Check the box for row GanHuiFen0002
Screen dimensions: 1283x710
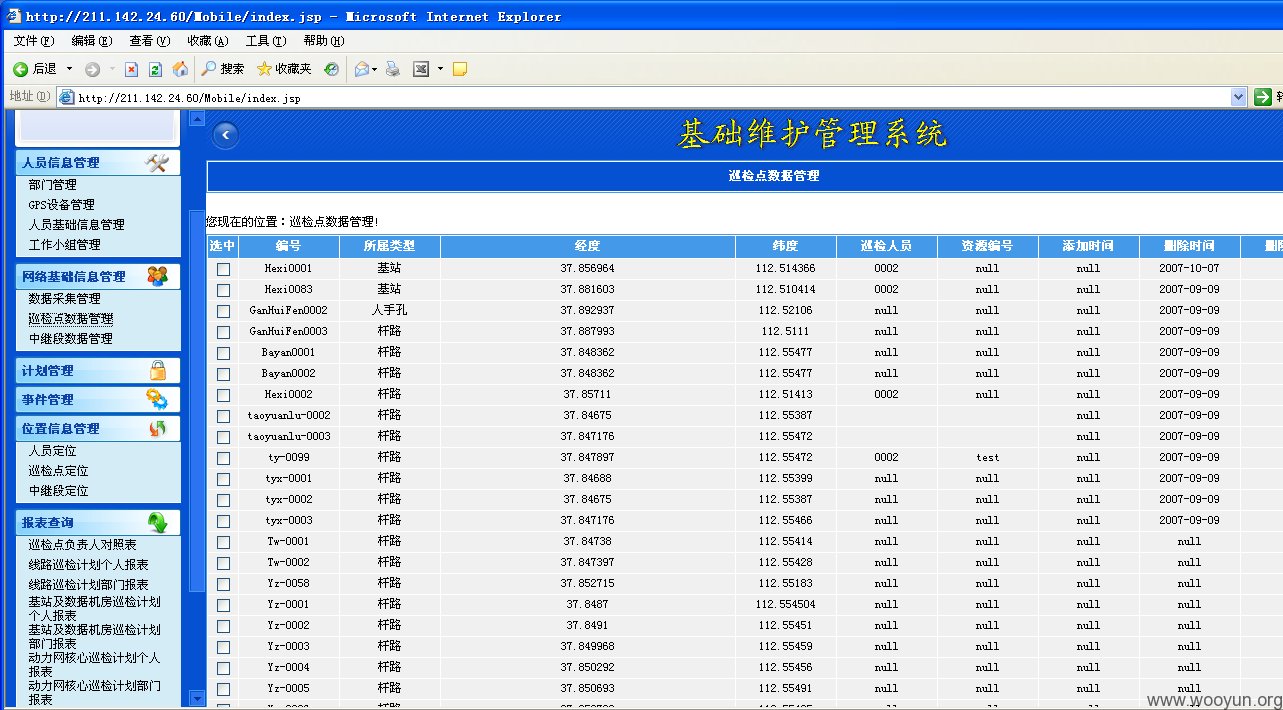pyautogui.click(x=223, y=311)
